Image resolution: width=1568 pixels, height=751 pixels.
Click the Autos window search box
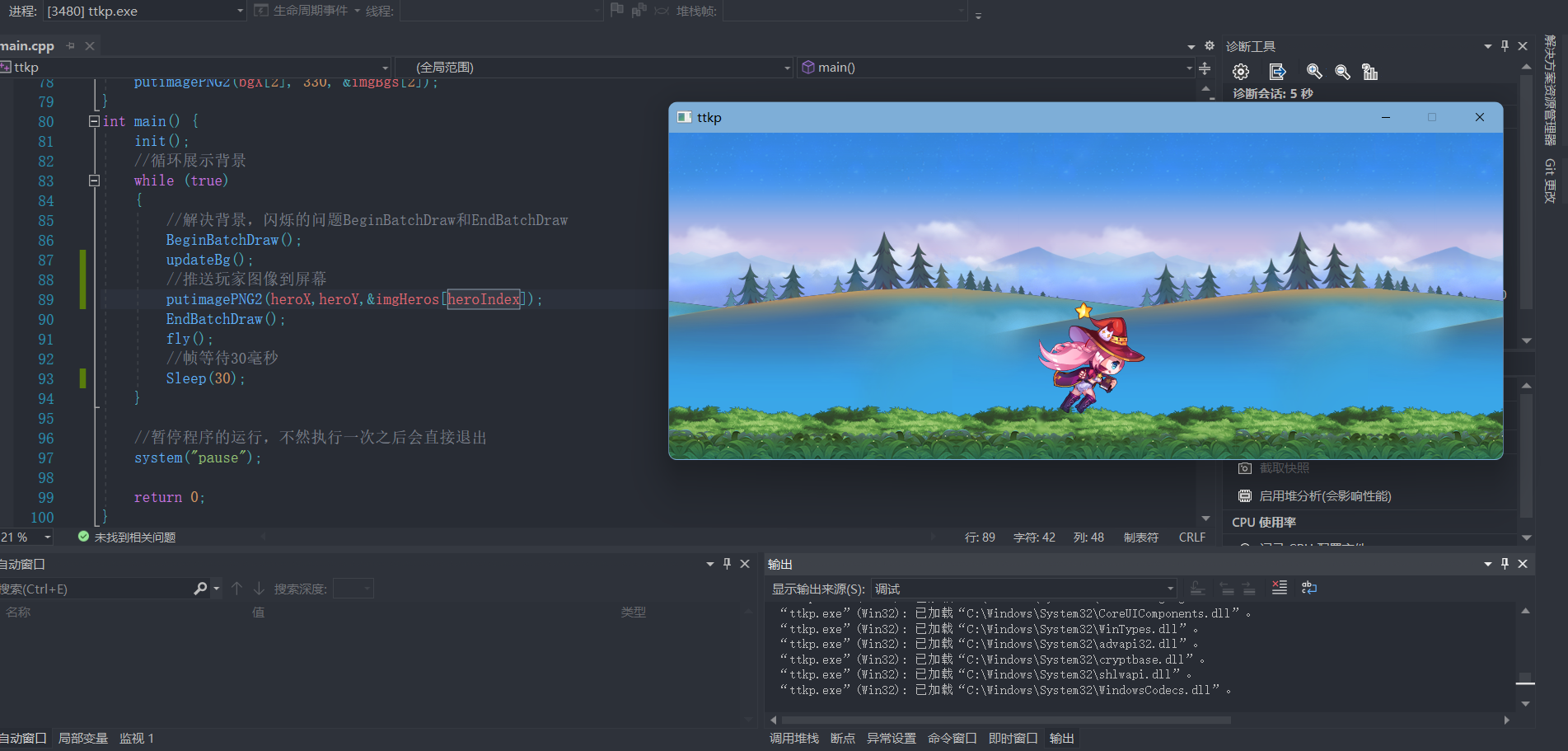[95, 589]
